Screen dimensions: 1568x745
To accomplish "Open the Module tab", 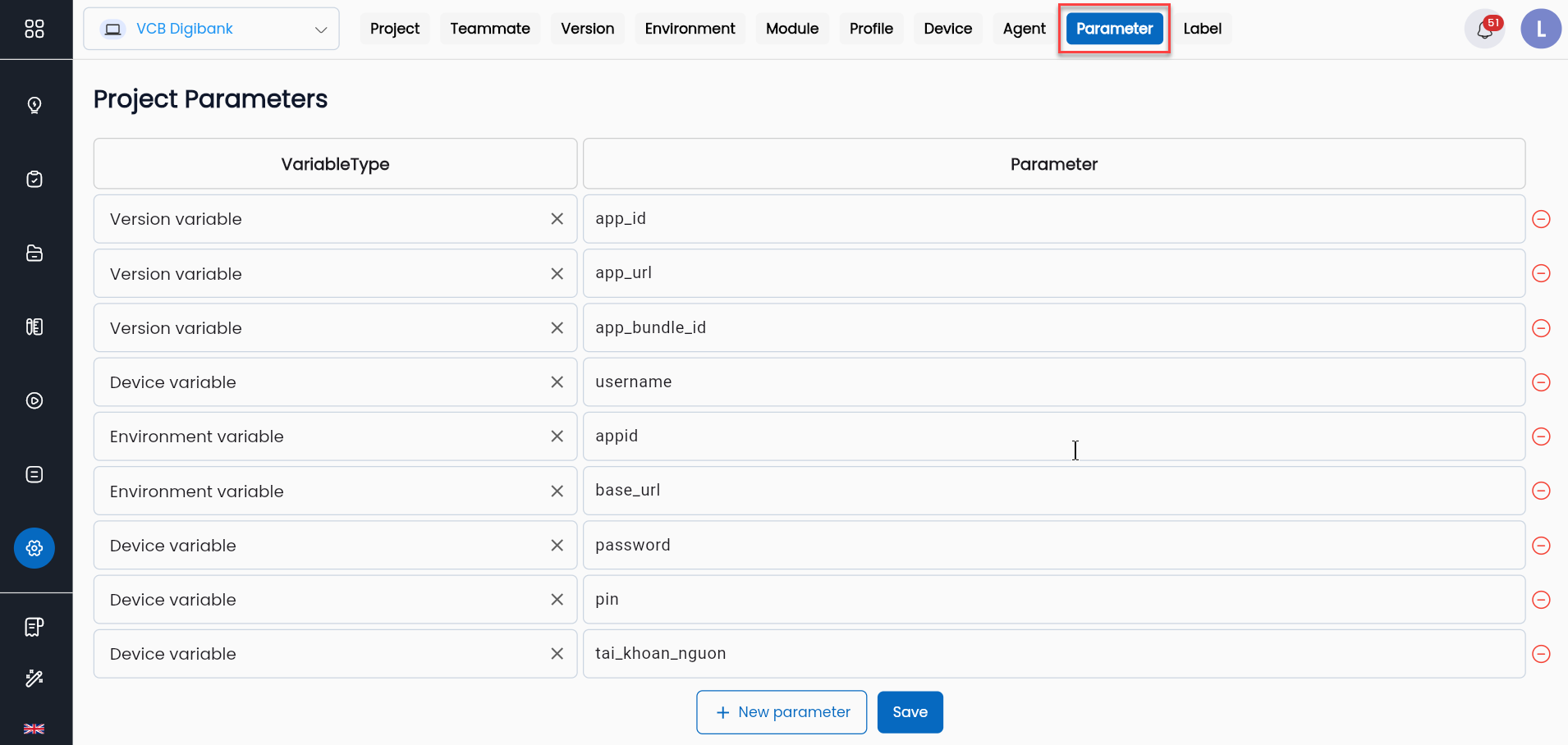I will pos(792,29).
